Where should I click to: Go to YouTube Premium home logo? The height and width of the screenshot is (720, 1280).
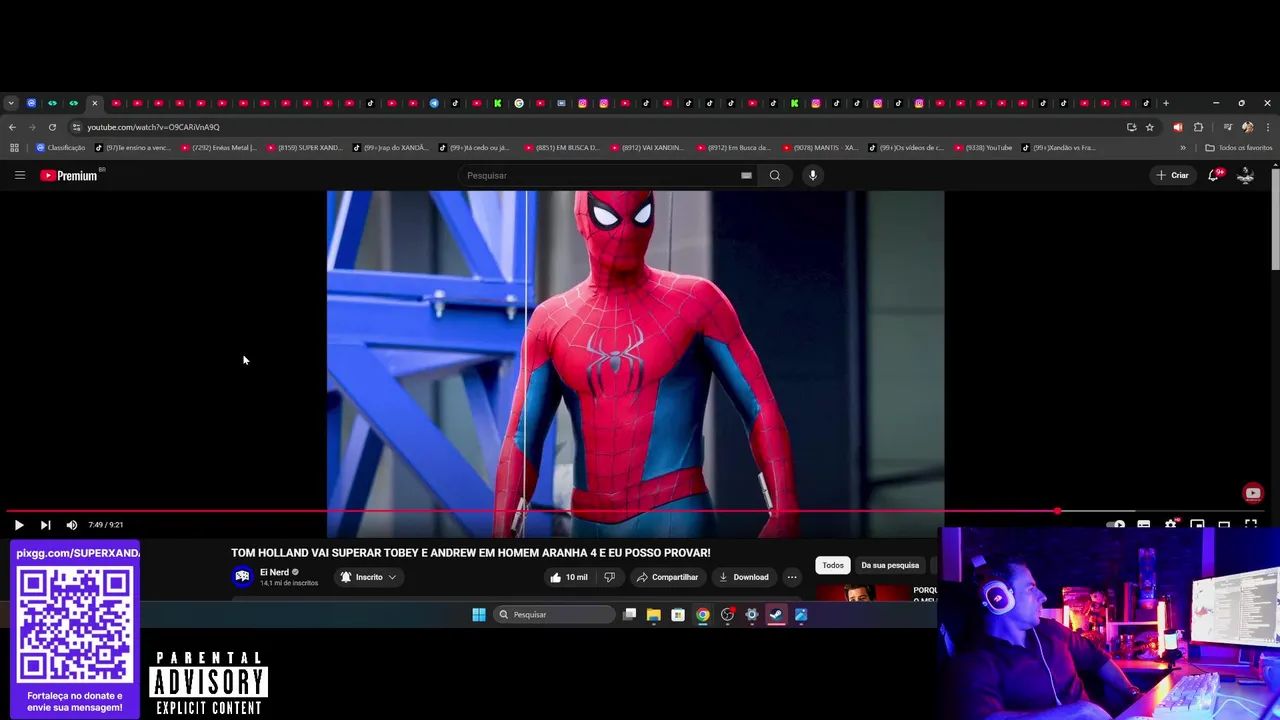point(70,175)
